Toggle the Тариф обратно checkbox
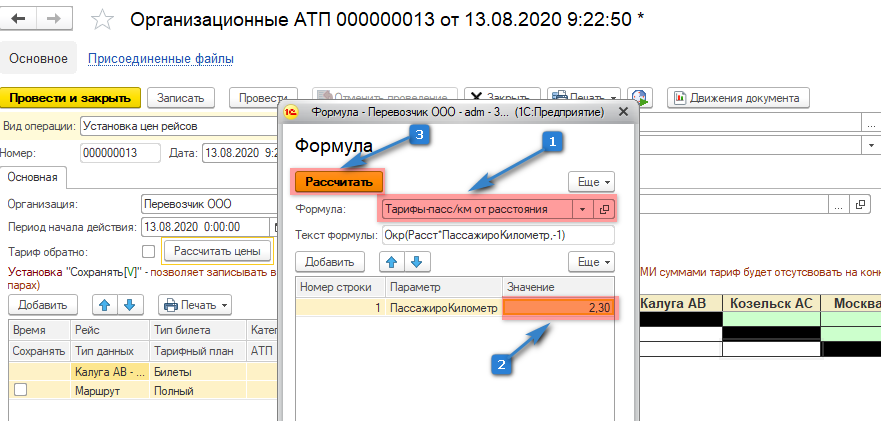Viewport: 881px width, 421px height. (x=149, y=251)
